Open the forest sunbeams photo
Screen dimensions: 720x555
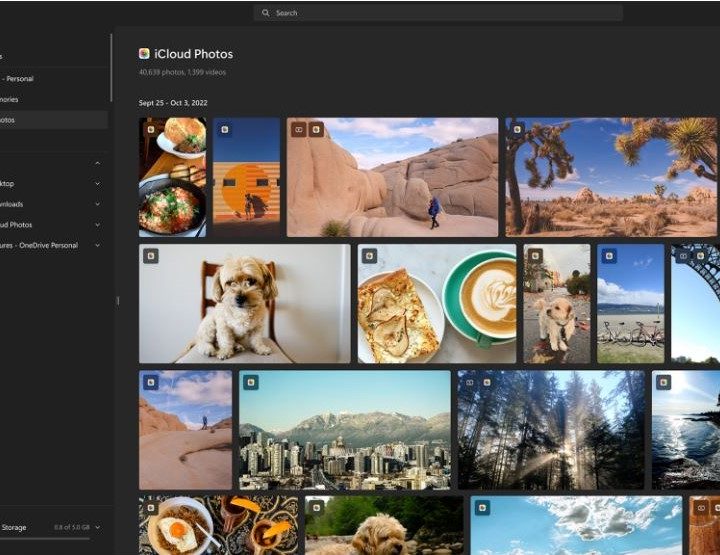551,430
